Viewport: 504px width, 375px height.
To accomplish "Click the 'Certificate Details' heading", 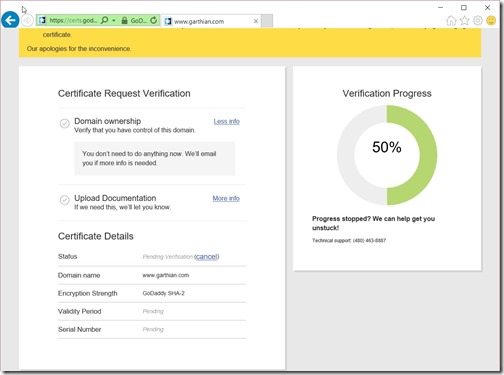I will point(96,236).
